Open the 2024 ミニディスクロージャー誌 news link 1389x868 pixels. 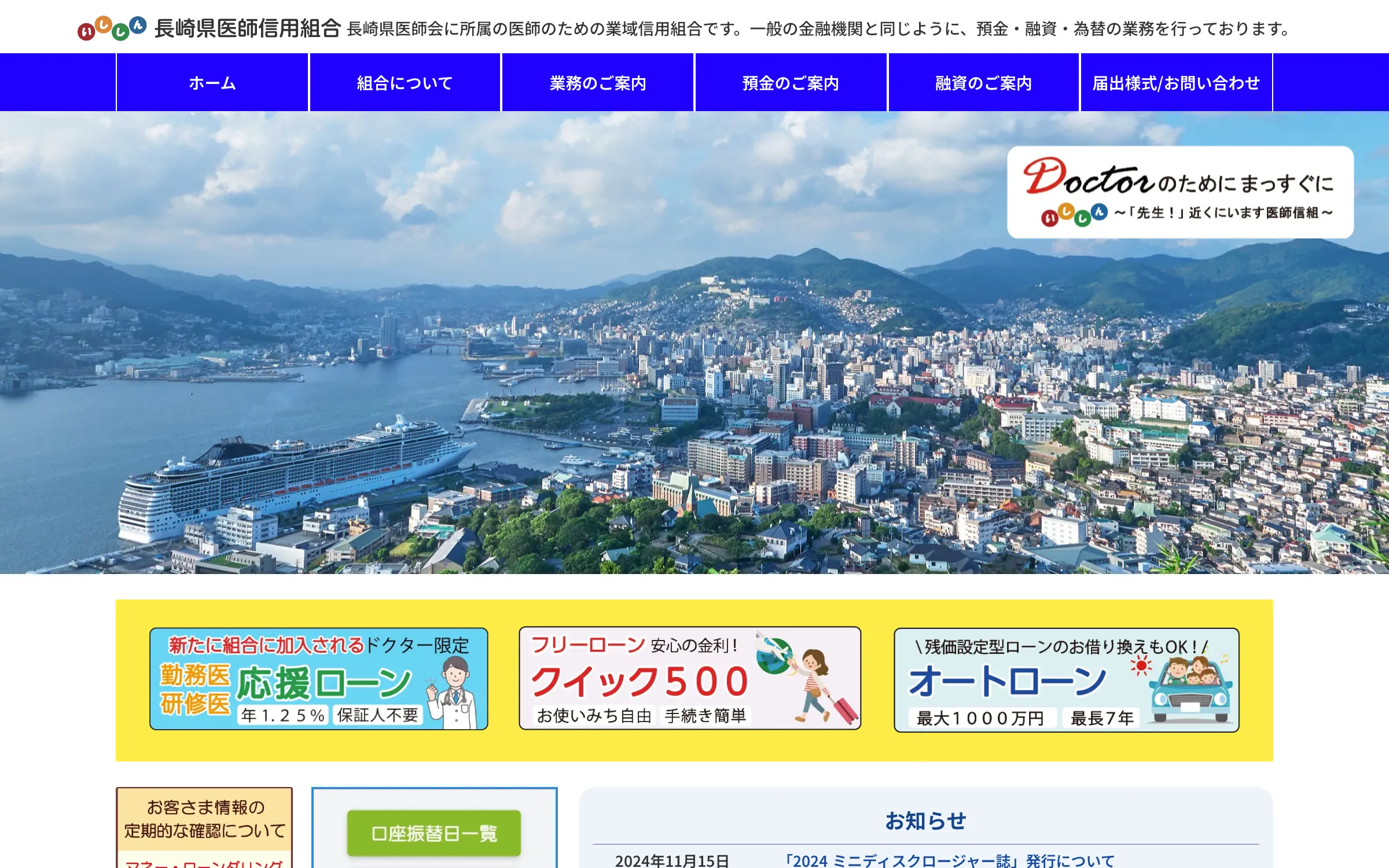(x=949, y=860)
